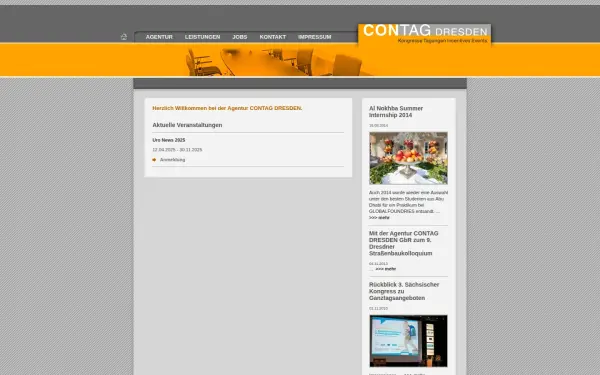Screen dimensions: 600x375
Task: Open the JOBS menu item
Action: pyautogui.click(x=240, y=37)
